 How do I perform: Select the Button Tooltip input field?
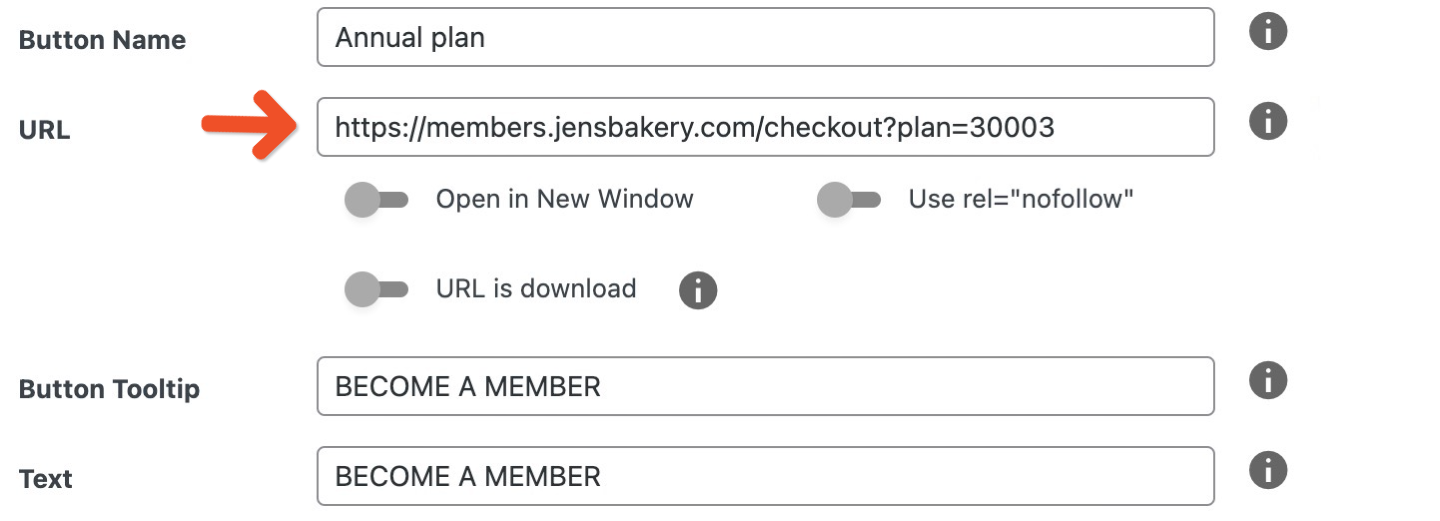[766, 386]
